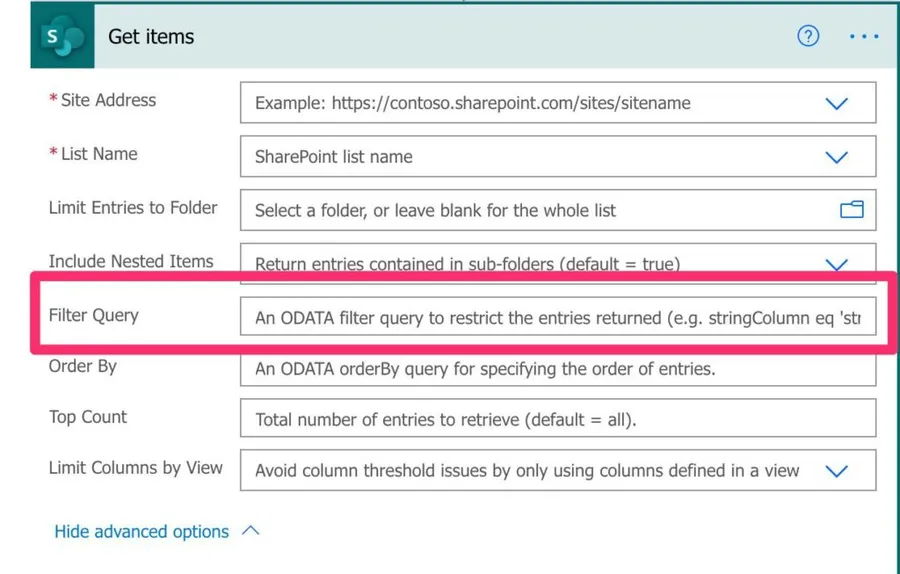
Task: Click the Limit Entries to Folder field
Action: [x=540, y=210]
